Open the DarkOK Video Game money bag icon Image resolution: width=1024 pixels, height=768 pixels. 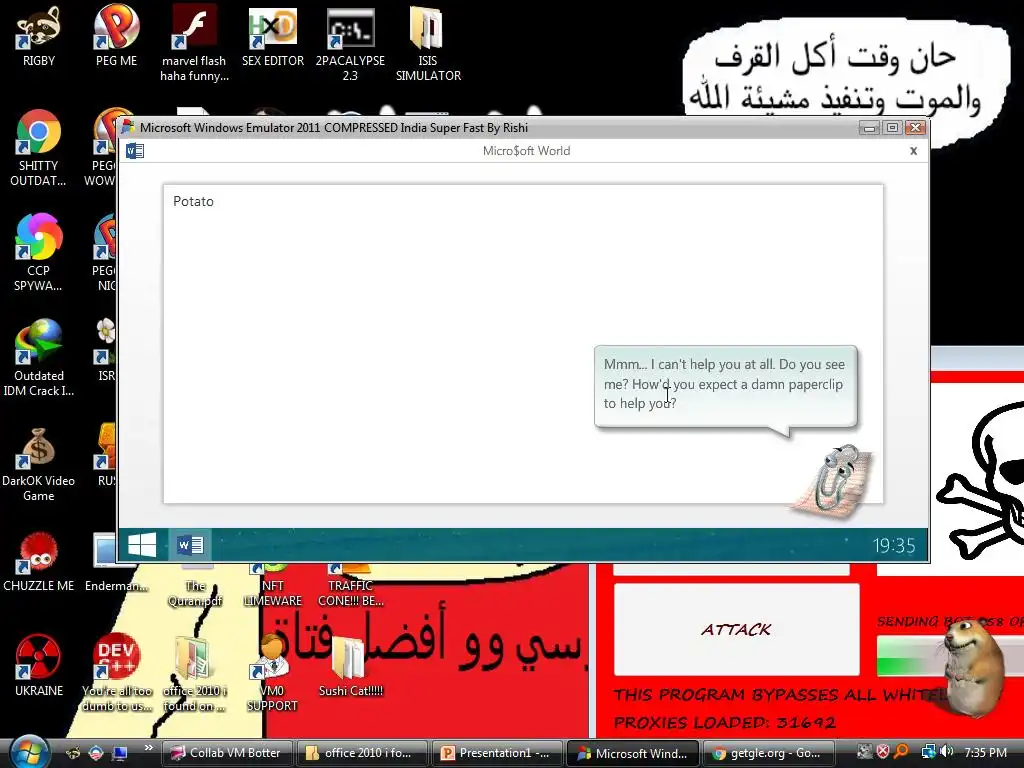tap(39, 463)
